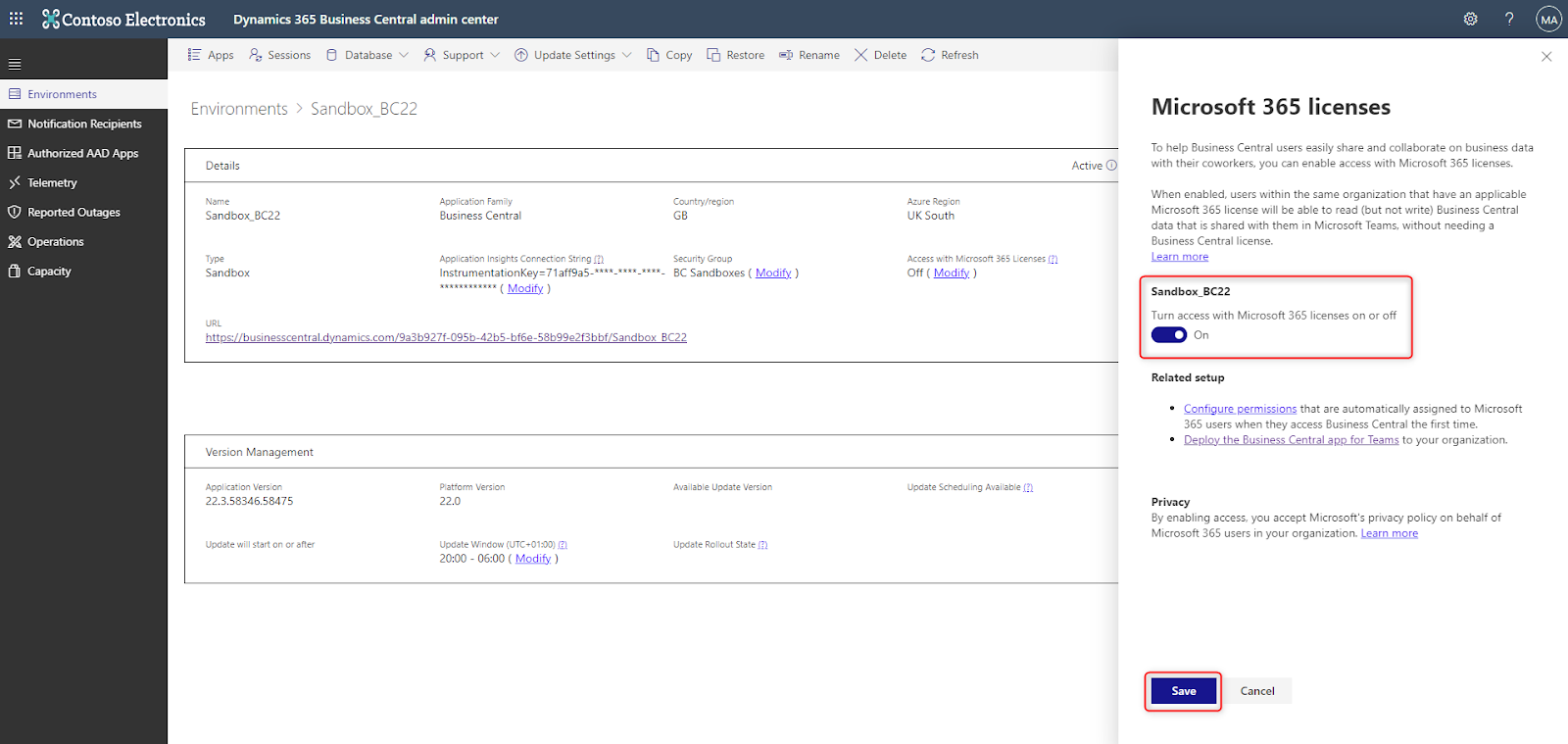Select Environments in the sidebar
Image resolution: width=1568 pixels, height=744 pixels.
pyautogui.click(x=83, y=94)
